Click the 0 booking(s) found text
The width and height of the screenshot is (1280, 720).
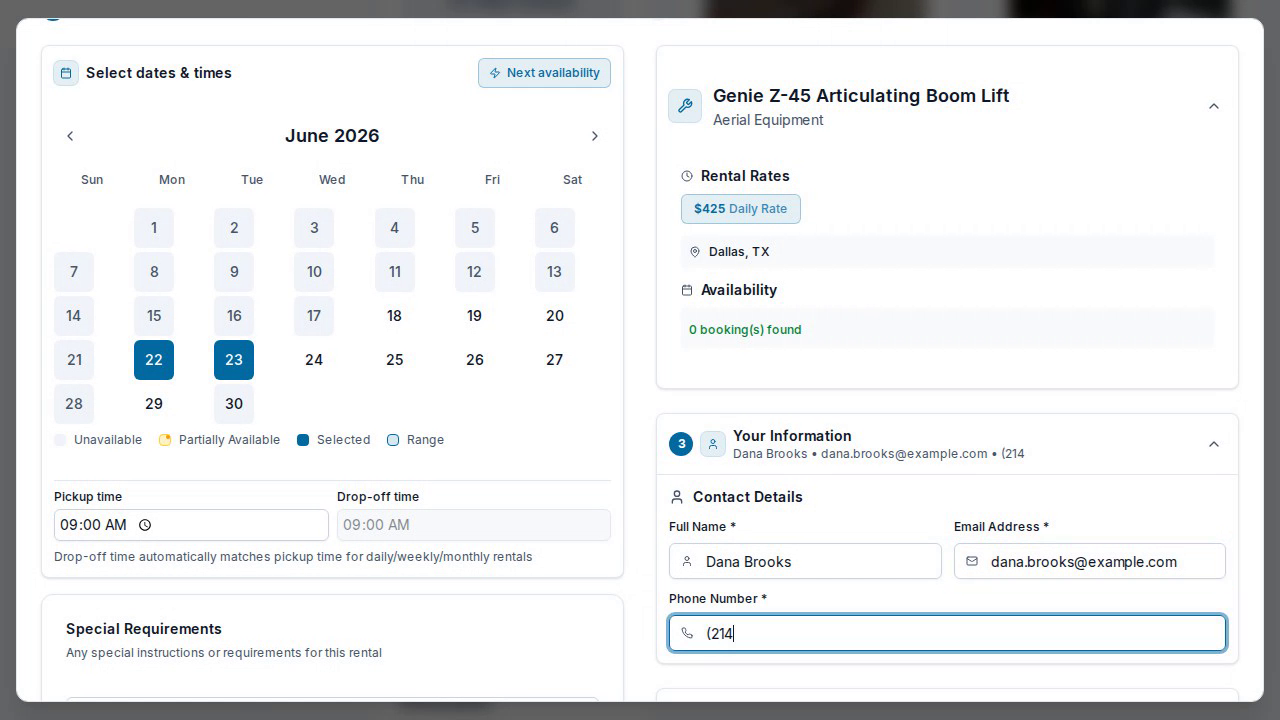pyautogui.click(x=745, y=330)
